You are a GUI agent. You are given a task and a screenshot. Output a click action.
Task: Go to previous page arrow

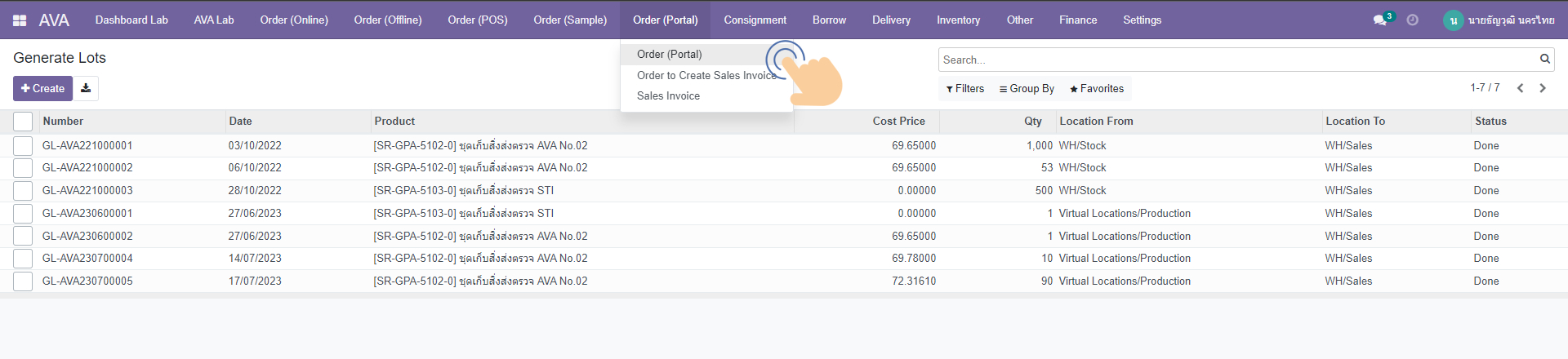(x=1520, y=88)
